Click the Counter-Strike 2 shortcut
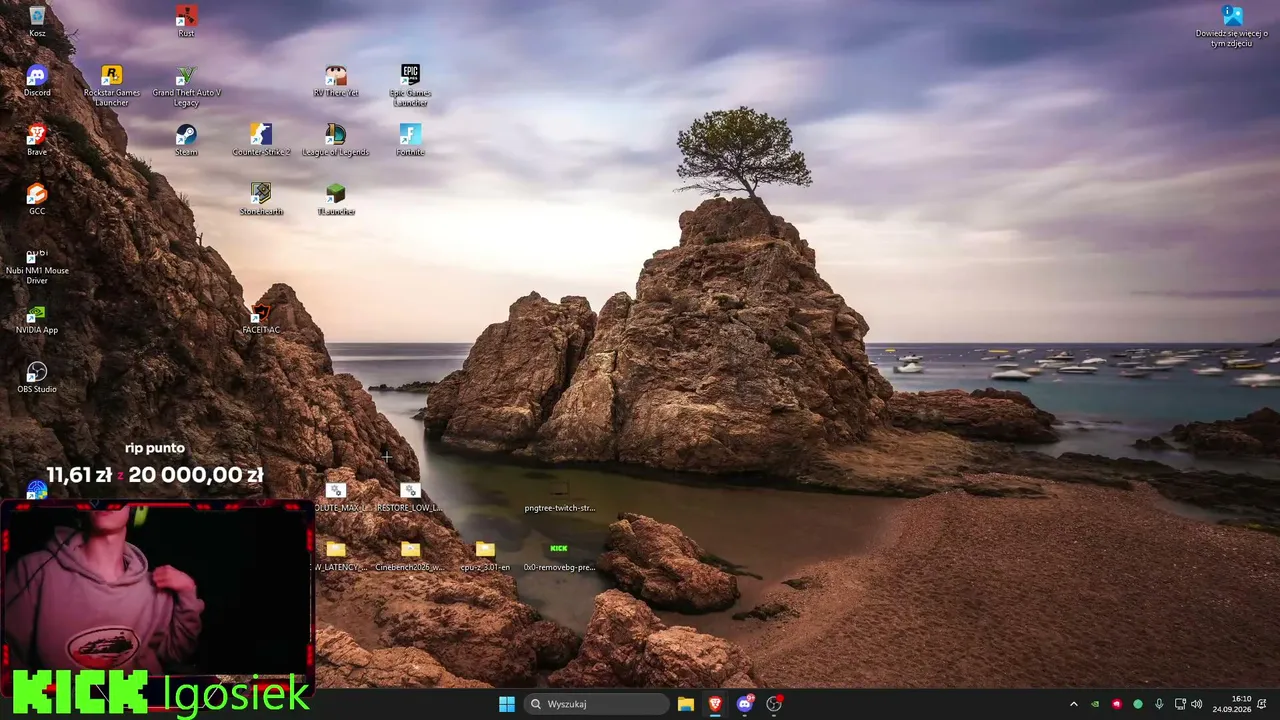The width and height of the screenshot is (1280, 720). click(261, 140)
